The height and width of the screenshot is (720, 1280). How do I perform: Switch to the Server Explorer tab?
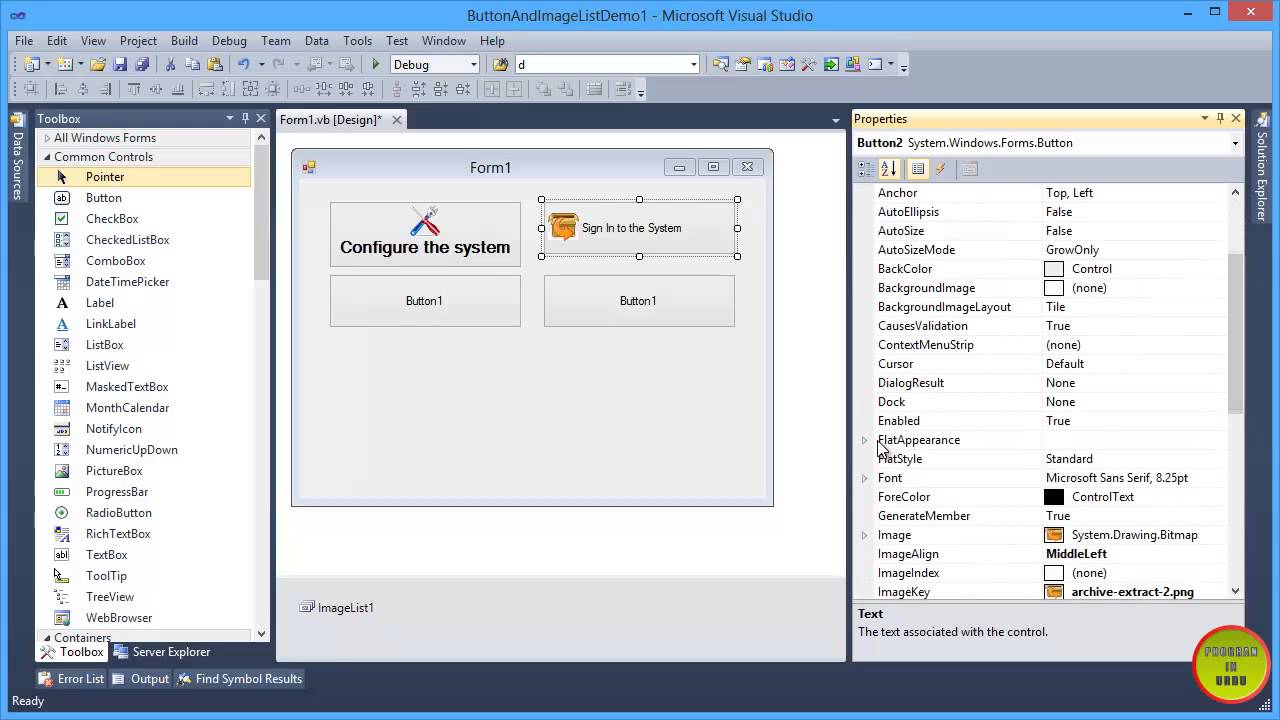(x=162, y=652)
